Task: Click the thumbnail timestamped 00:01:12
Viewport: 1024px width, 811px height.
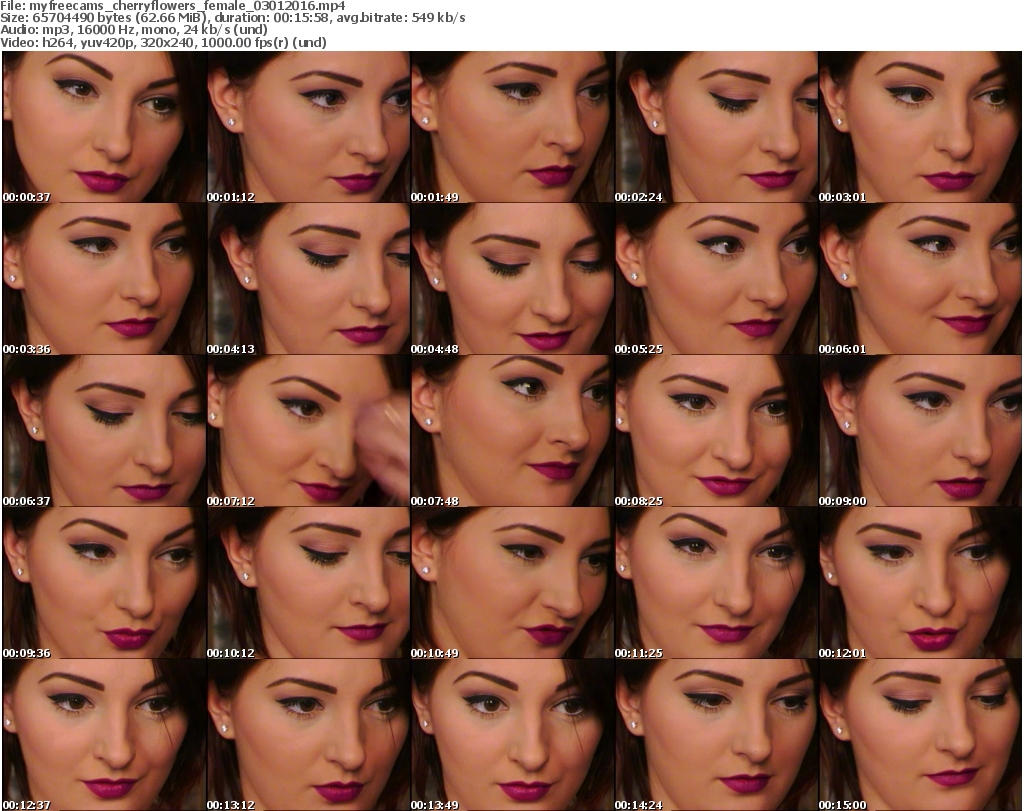Action: [308, 127]
